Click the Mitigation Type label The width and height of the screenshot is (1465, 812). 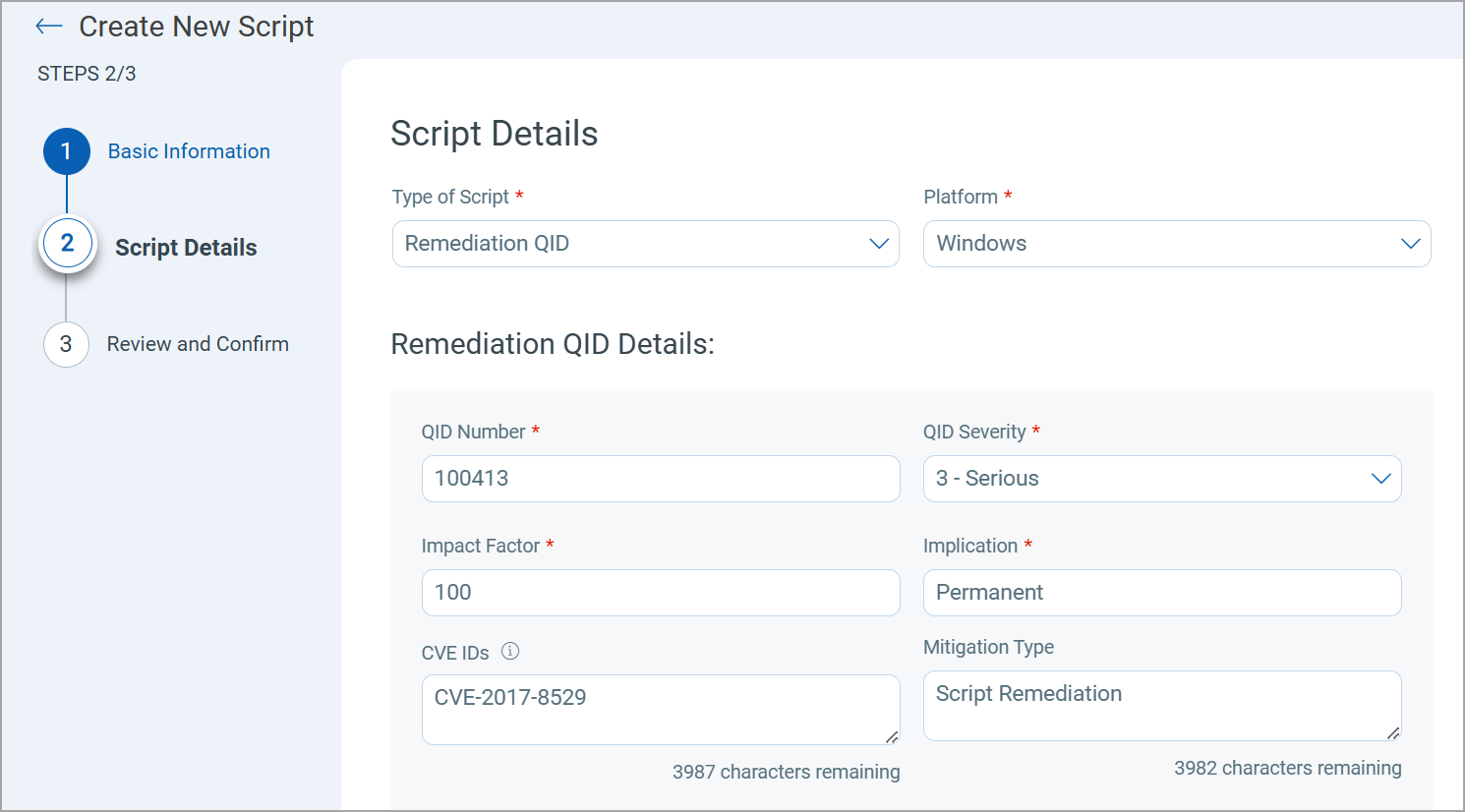(989, 647)
